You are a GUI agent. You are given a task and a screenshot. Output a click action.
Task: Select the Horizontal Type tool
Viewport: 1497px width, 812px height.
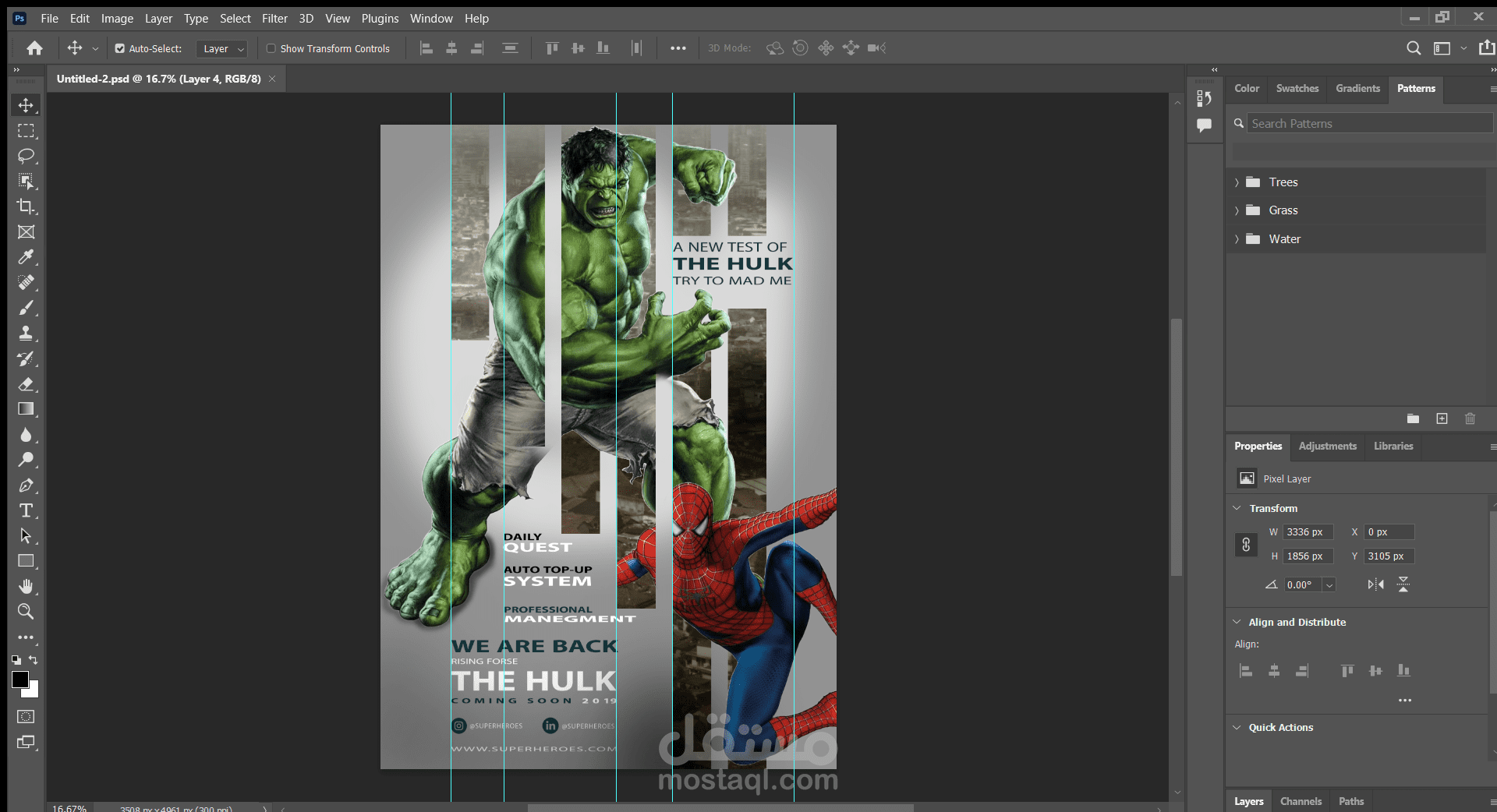click(x=26, y=510)
